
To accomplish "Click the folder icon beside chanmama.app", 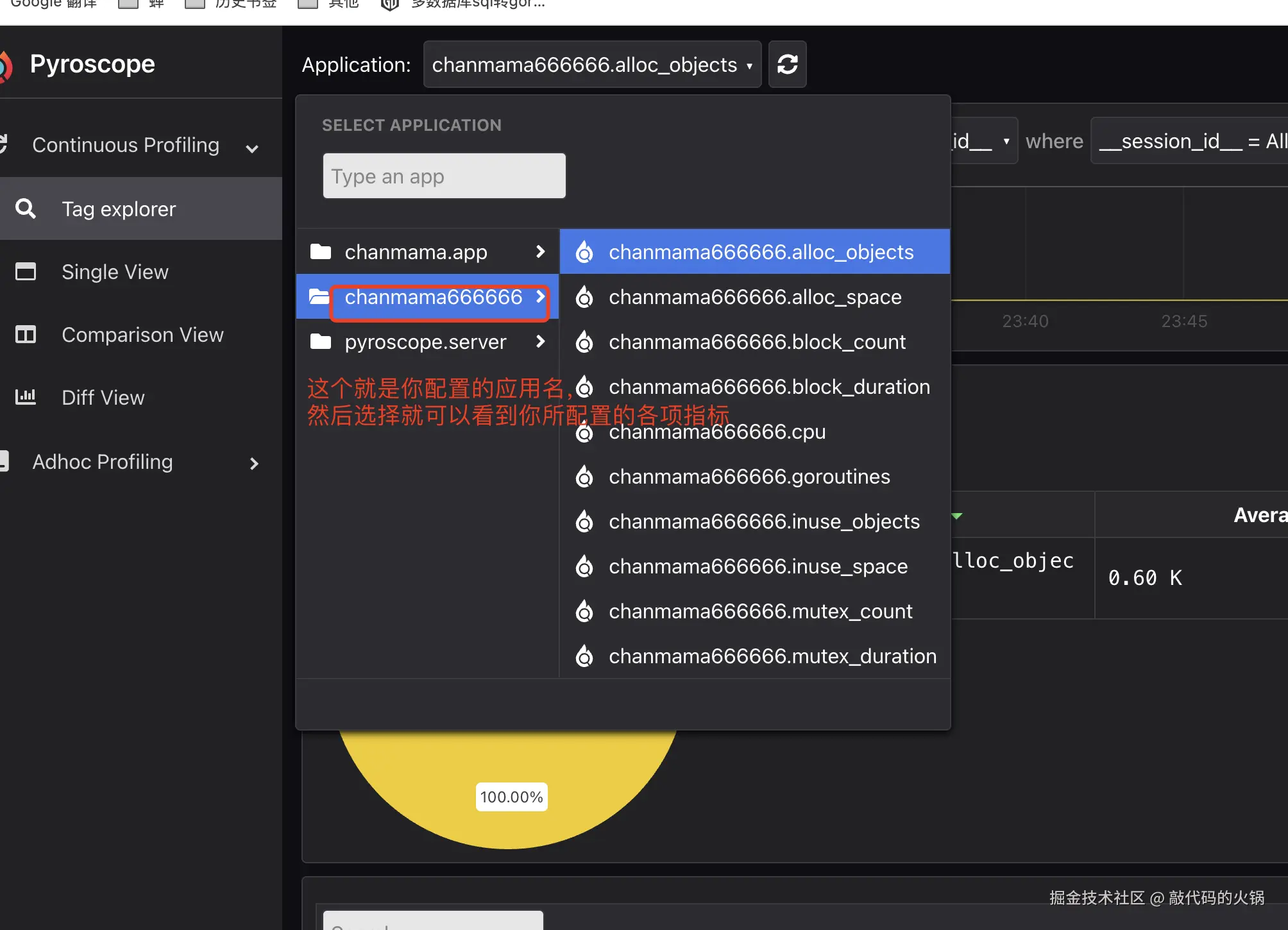I will pyautogui.click(x=320, y=251).
